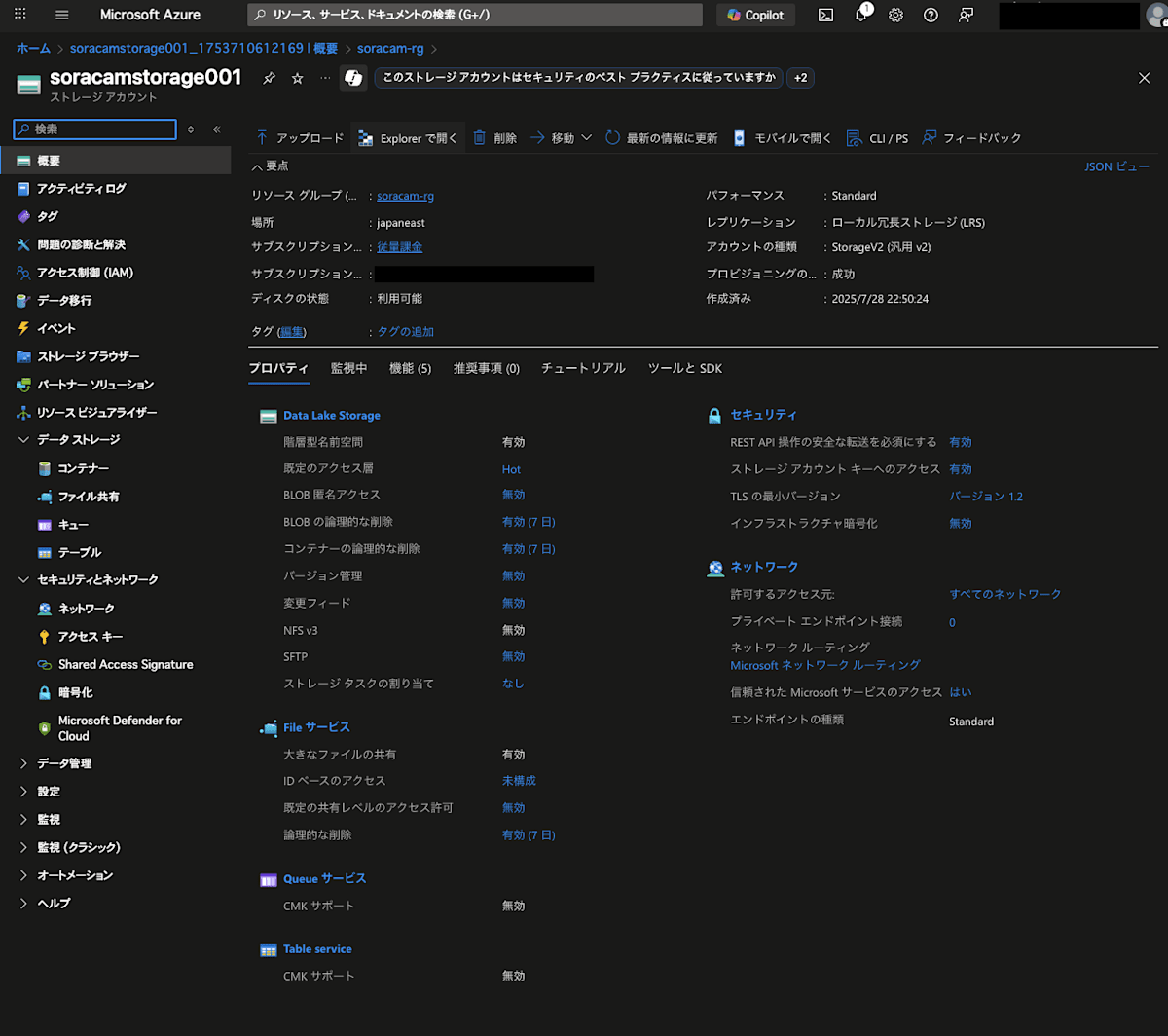Image resolution: width=1168 pixels, height=1036 pixels.
Task: Switch to the チュートリアル tab
Action: pos(584,368)
